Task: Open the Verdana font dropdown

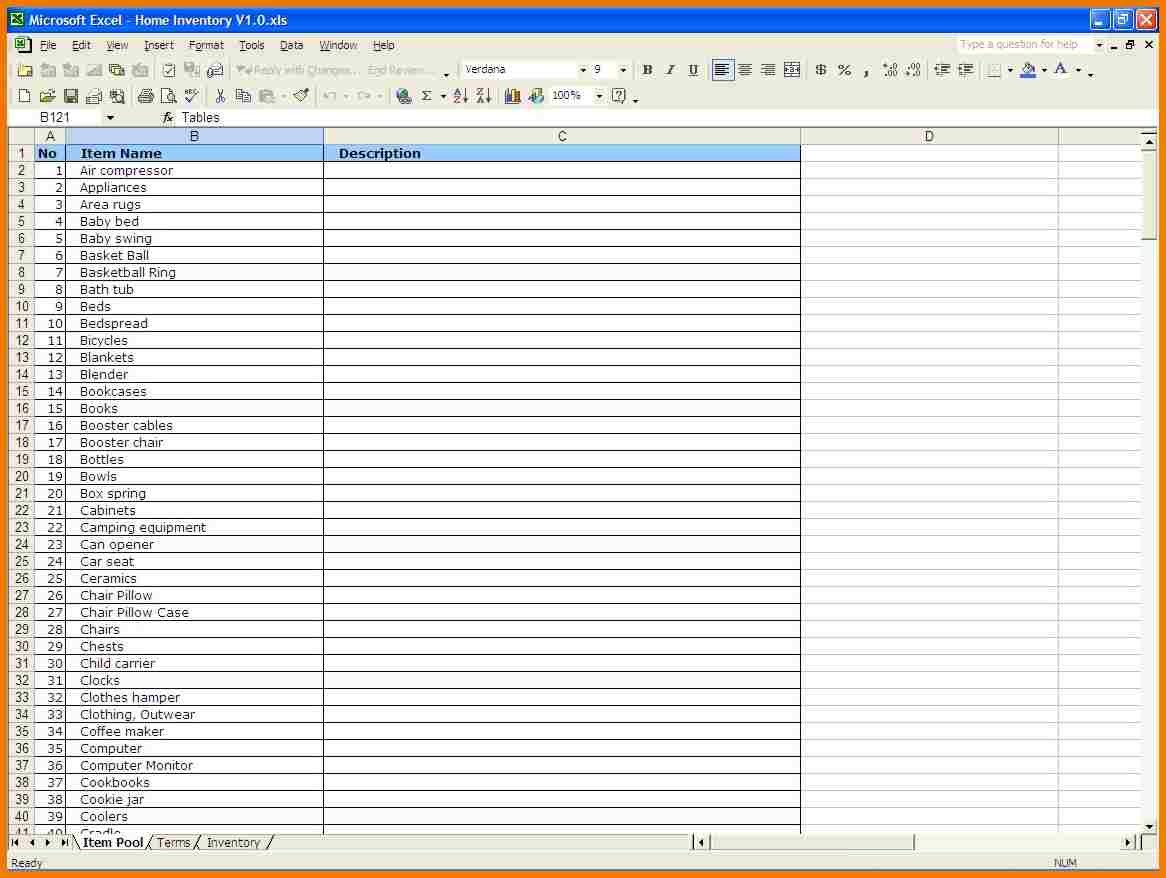Action: point(583,70)
